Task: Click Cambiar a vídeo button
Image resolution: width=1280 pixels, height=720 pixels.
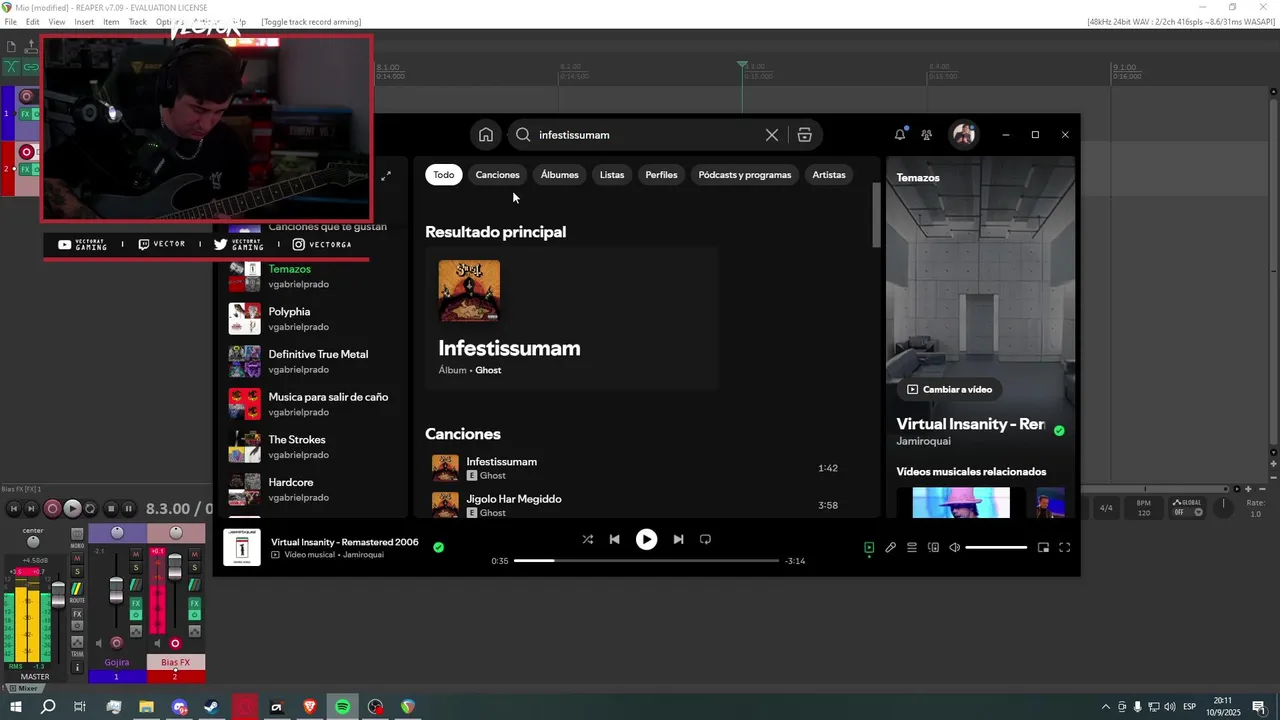Action: (x=950, y=389)
